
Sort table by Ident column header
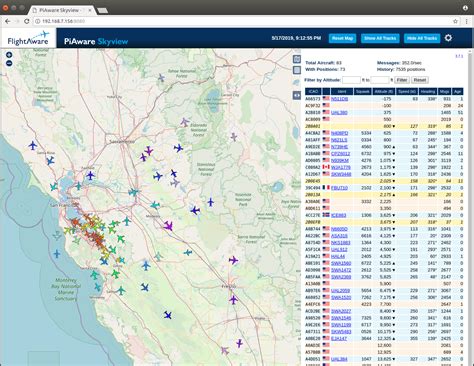coord(342,91)
